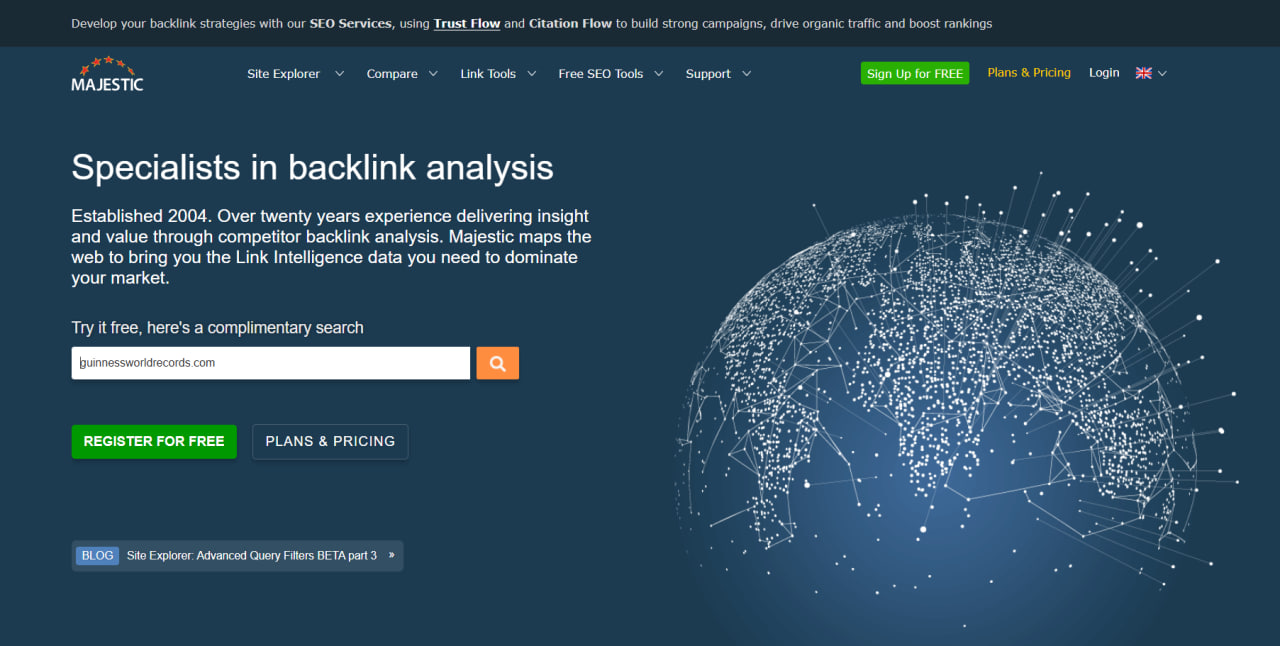Expand the Link Tools chevron
This screenshot has width=1280, height=646.
[x=531, y=74]
